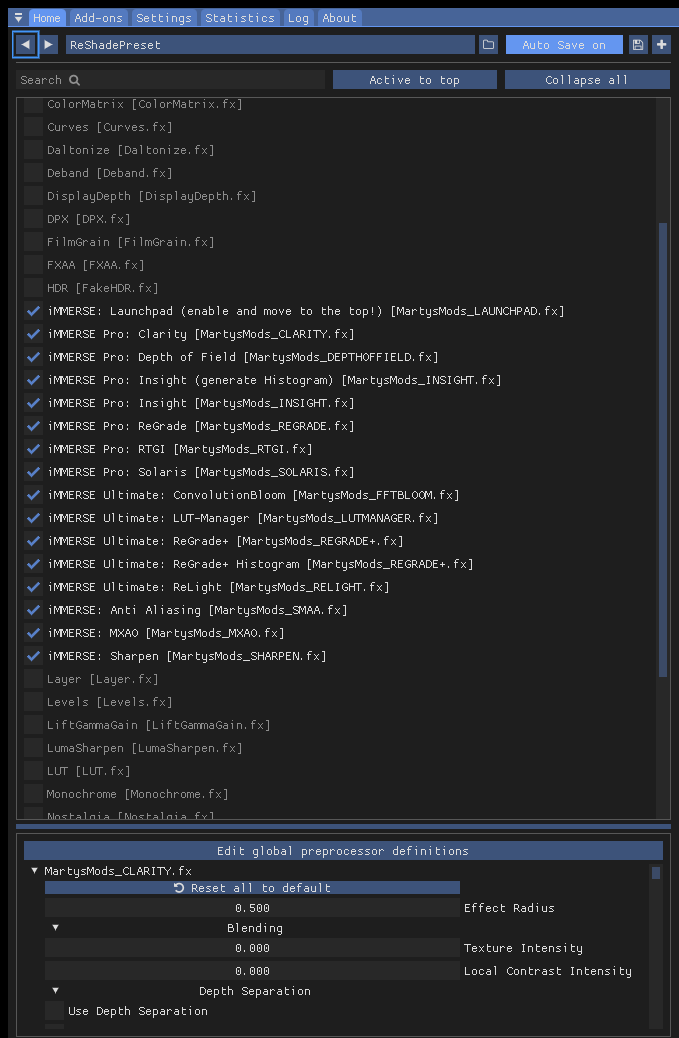Uncheck iMMERSE Pro: Depth of Field
Image resolution: width=679 pixels, height=1038 pixels.
pyautogui.click(x=33, y=357)
